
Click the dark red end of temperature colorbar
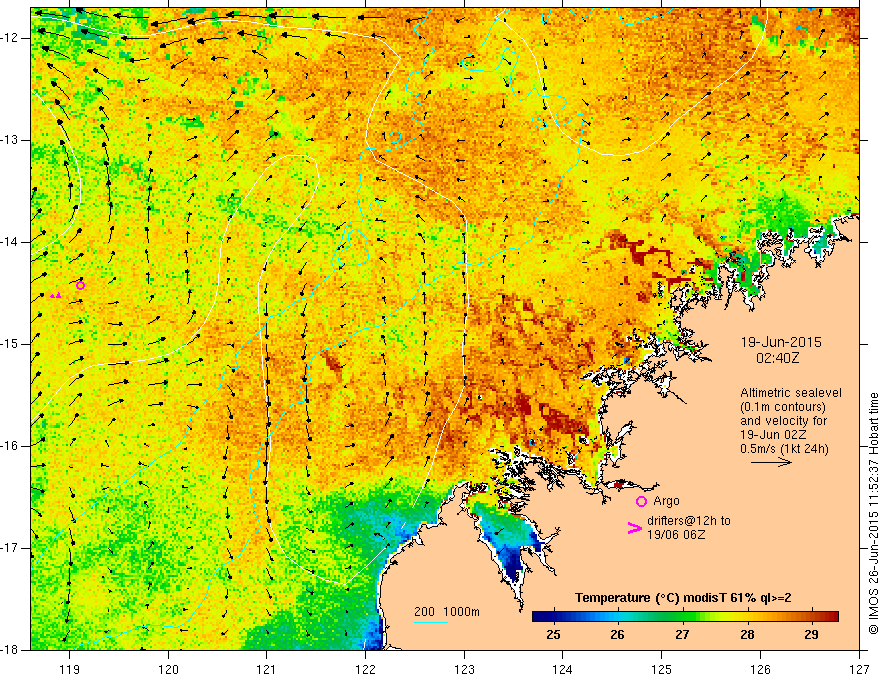832,617
